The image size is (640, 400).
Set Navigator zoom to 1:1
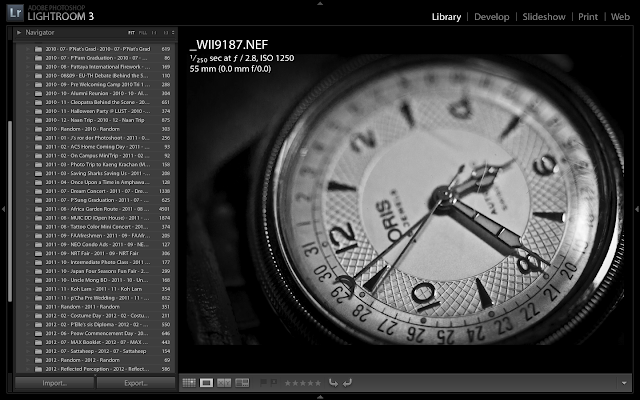pos(154,33)
